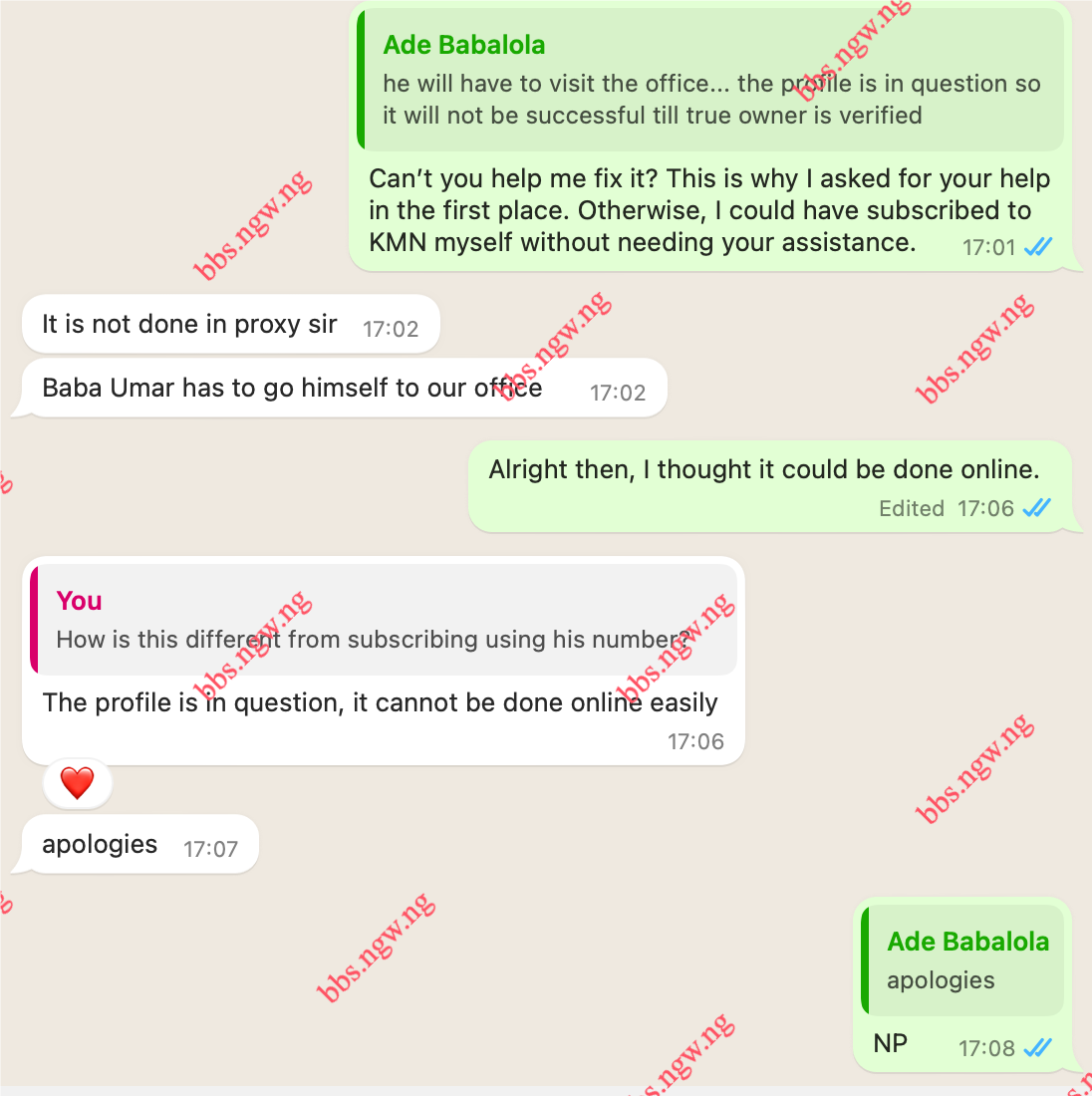This screenshot has width=1092, height=1096.
Task: Click 'Ade Babalola' name above apologies quote
Action: click(968, 942)
